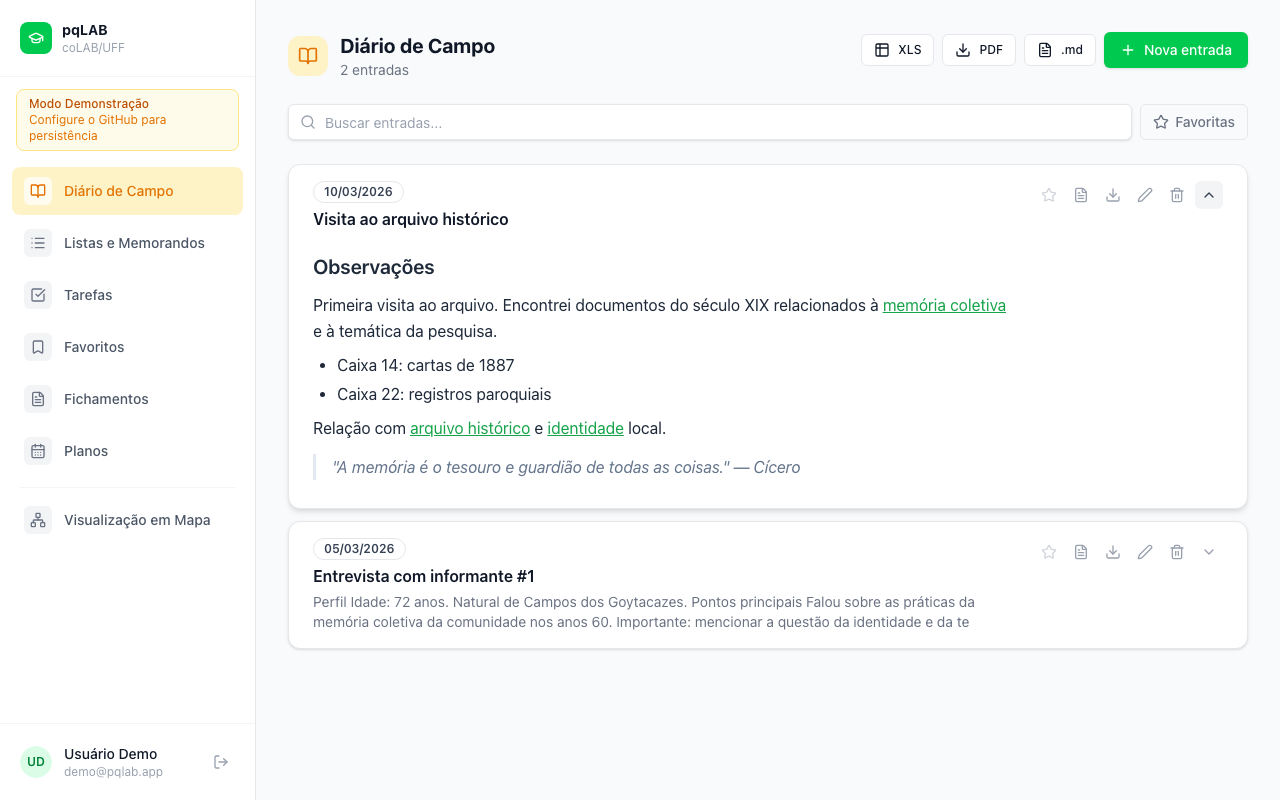Open the fichamento icon on the first entry
This screenshot has height=800, width=1280.
(x=1081, y=195)
